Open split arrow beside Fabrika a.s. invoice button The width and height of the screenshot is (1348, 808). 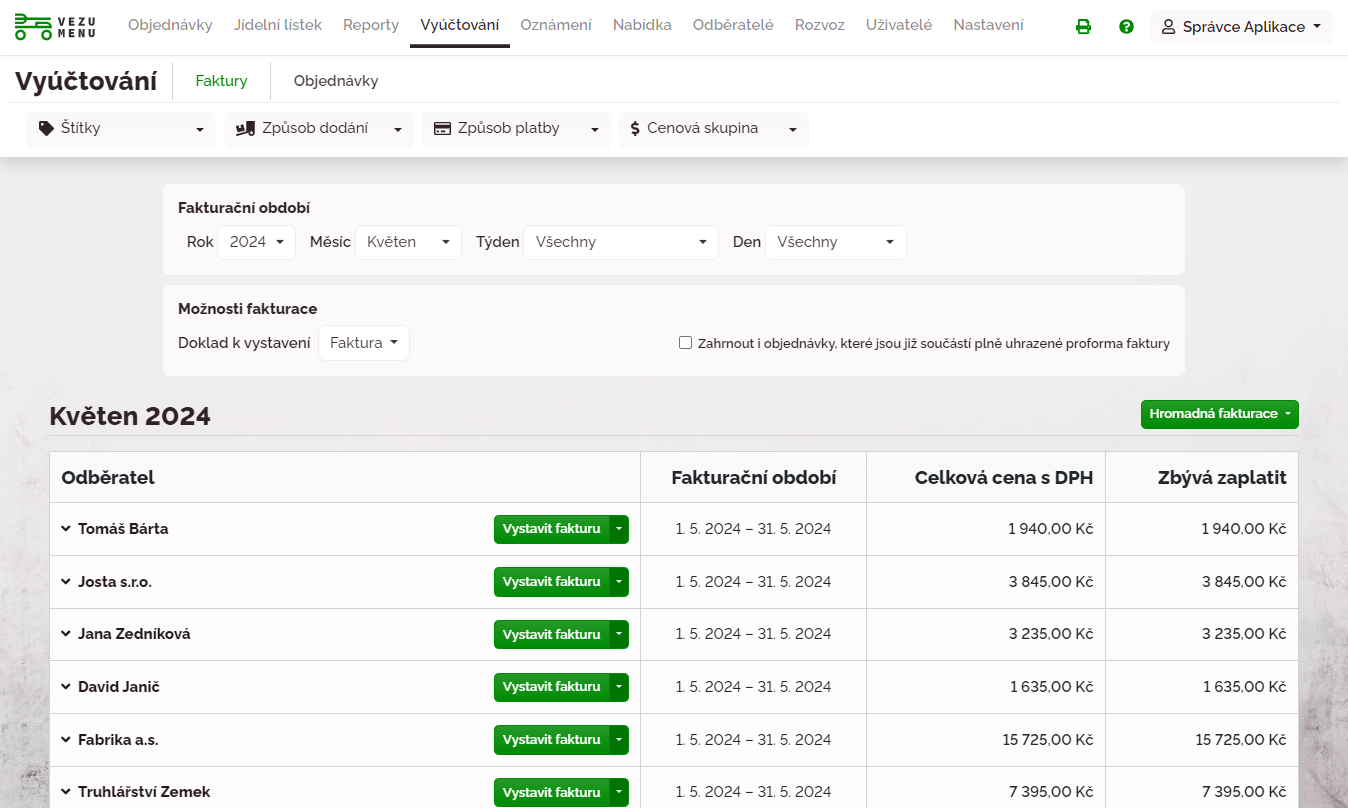619,740
